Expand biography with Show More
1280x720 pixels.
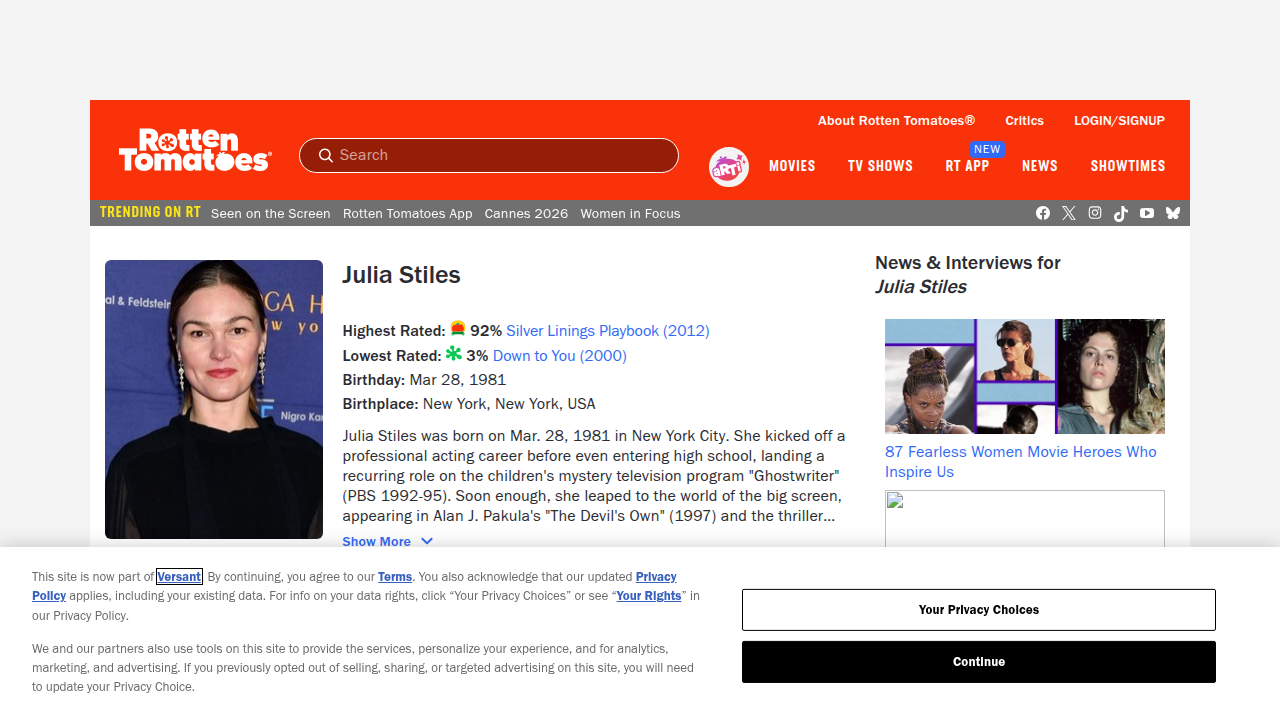point(388,541)
